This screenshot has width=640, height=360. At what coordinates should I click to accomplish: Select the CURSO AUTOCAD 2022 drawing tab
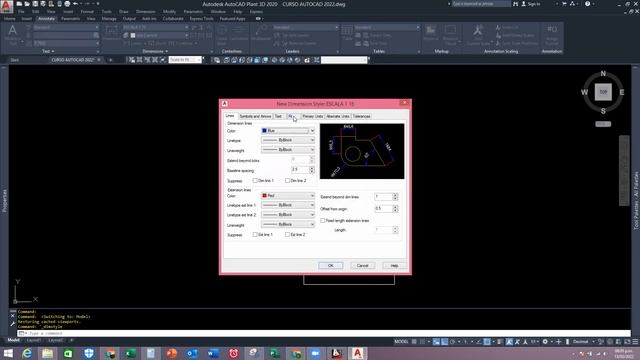click(73, 60)
